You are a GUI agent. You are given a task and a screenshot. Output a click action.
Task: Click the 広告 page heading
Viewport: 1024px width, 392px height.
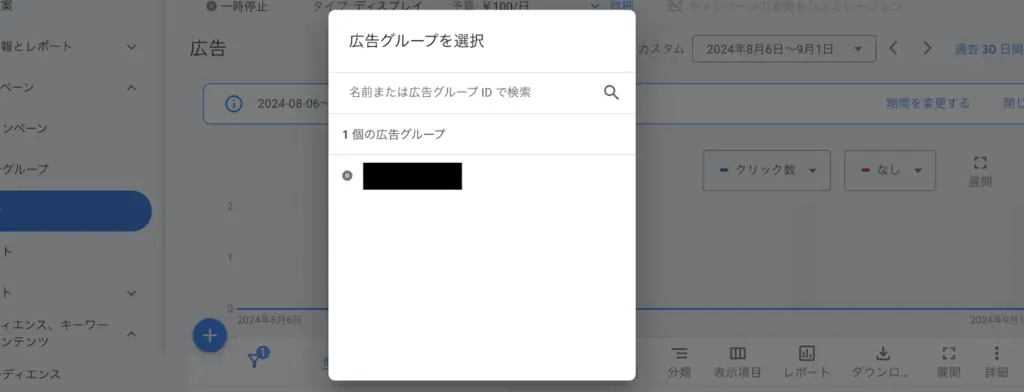(x=208, y=49)
